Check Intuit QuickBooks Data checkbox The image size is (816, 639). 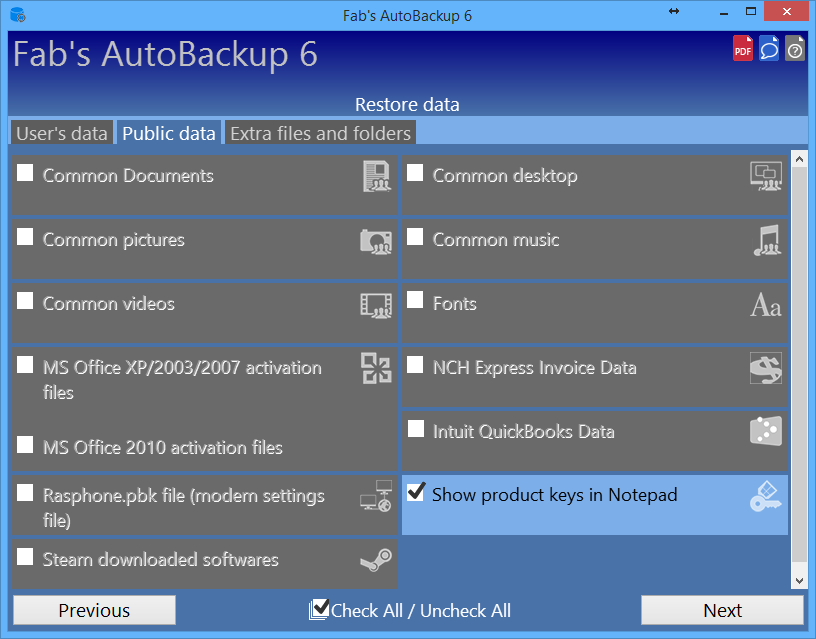(x=416, y=429)
